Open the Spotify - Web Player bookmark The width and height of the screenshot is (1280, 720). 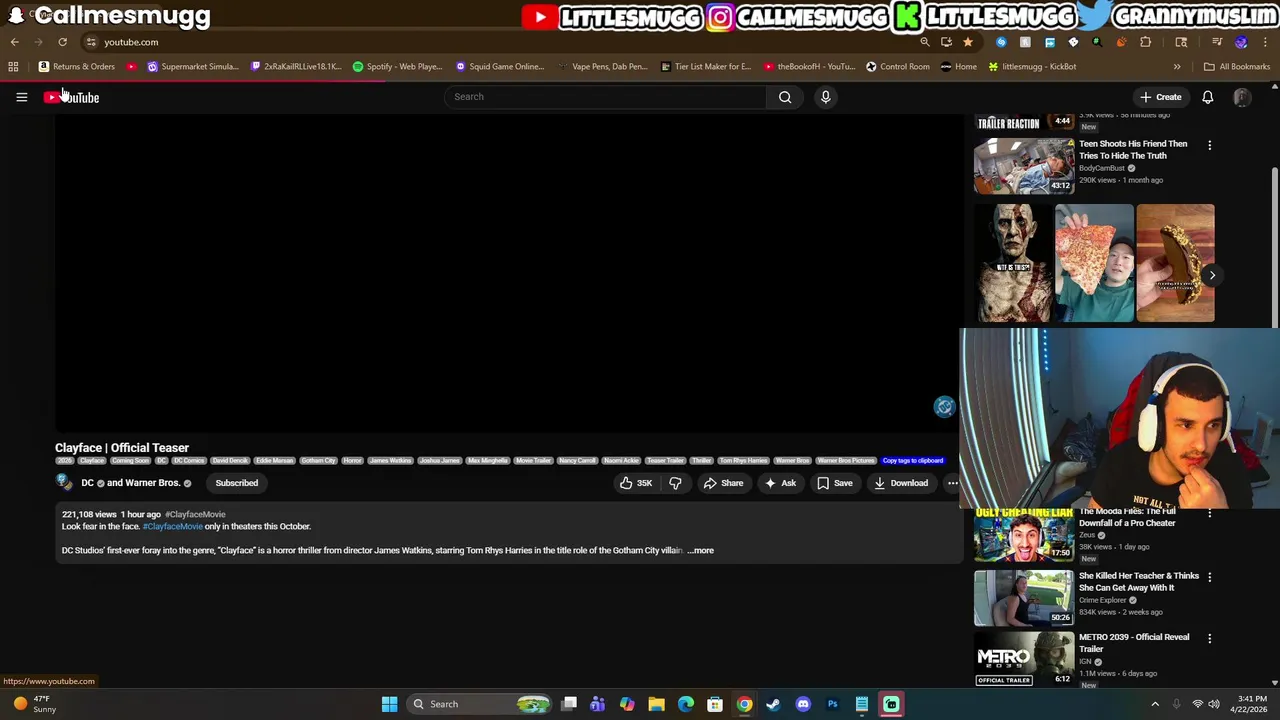coord(397,66)
